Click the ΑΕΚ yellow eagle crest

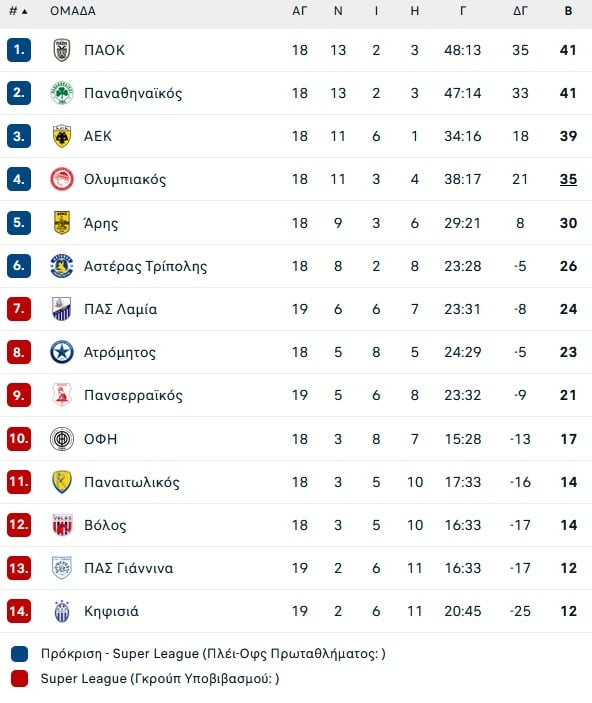(x=61, y=136)
